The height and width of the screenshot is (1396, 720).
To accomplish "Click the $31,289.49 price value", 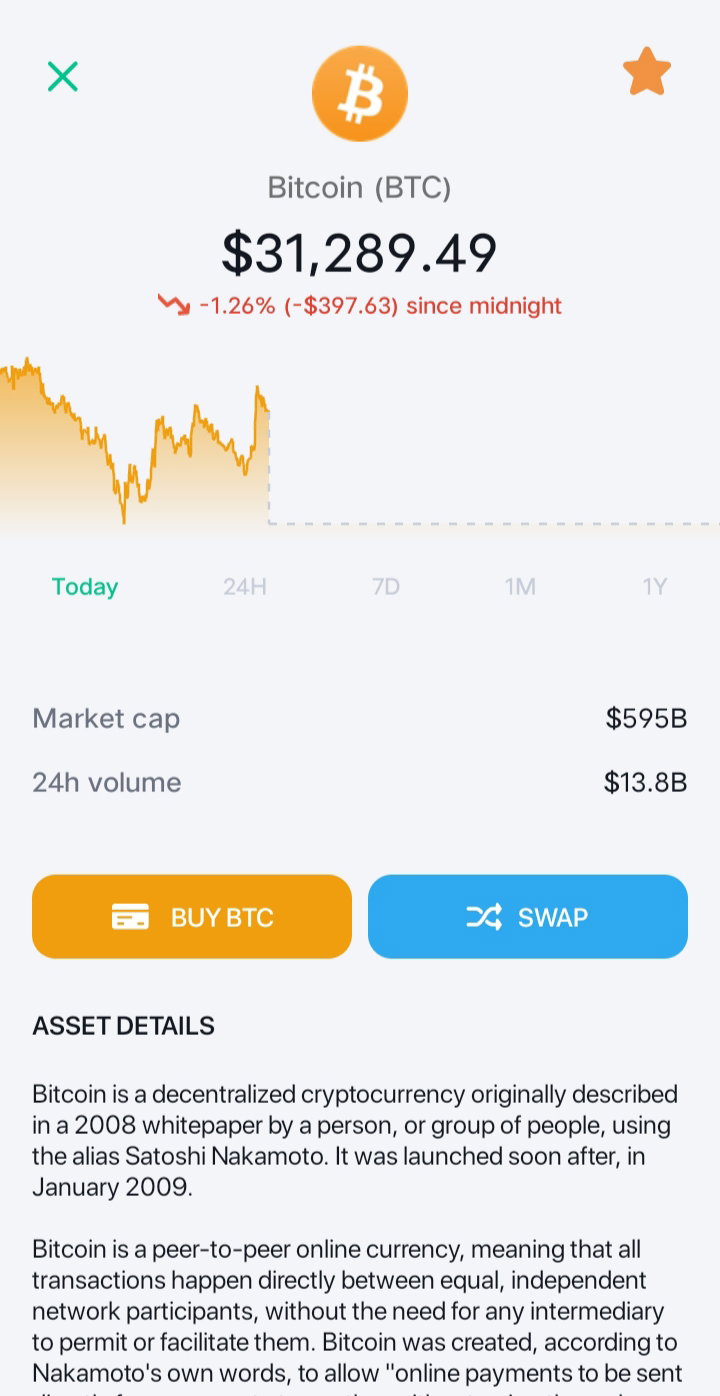I will pos(360,253).
